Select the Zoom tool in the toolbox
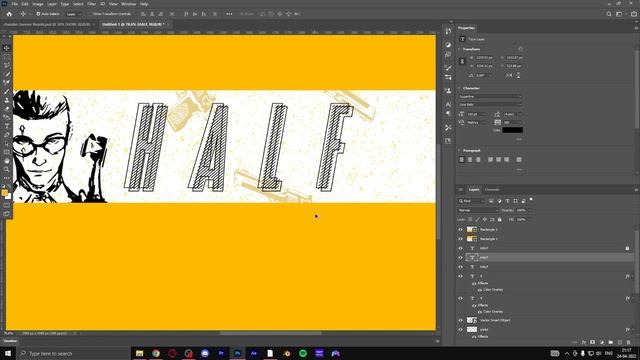 (x=7, y=169)
